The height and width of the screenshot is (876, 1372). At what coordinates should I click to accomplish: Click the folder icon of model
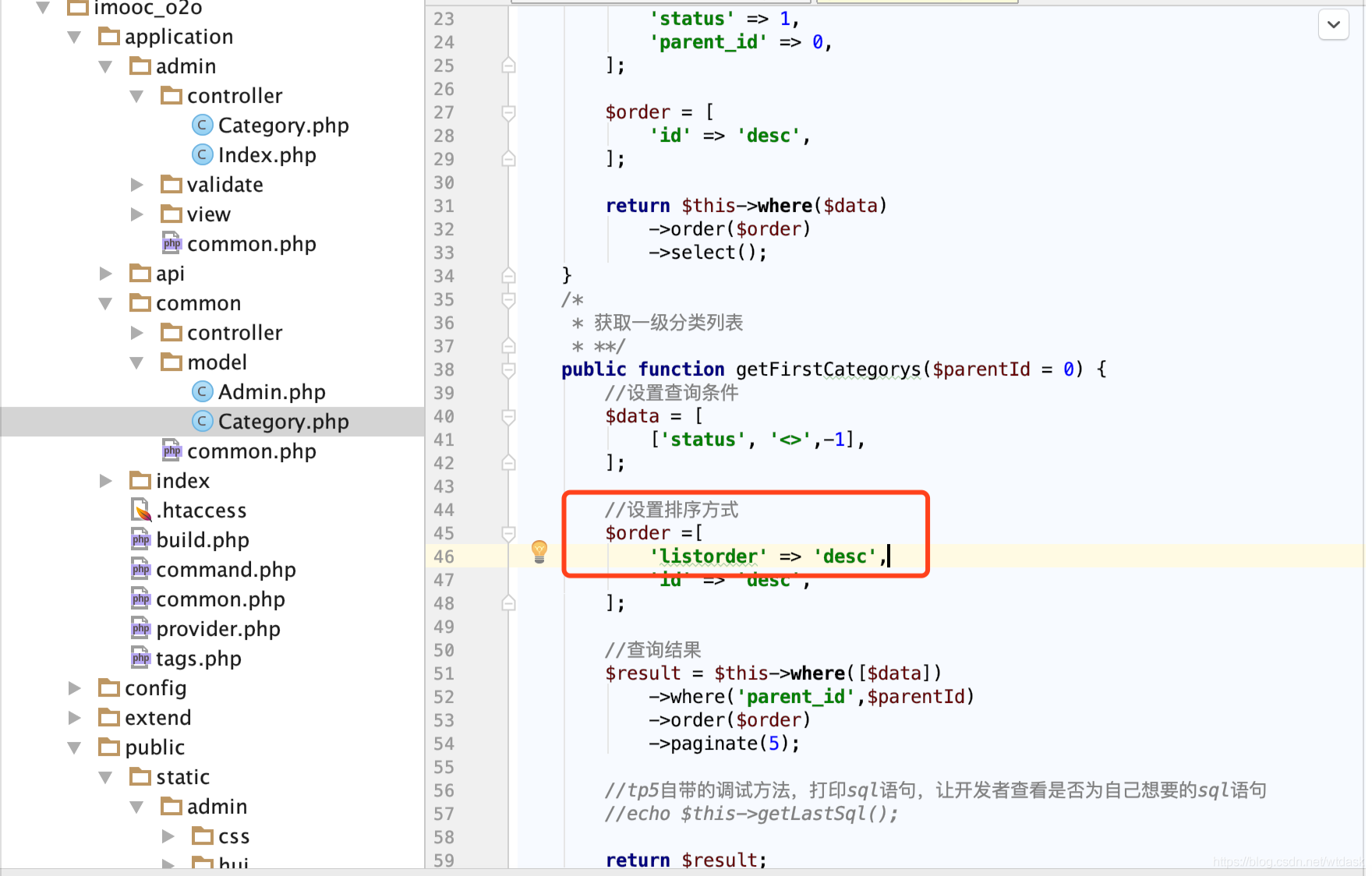coord(171,362)
